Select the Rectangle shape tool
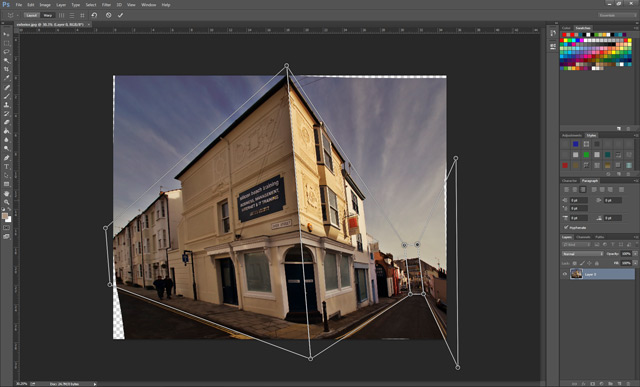The image size is (640, 387). 7,184
